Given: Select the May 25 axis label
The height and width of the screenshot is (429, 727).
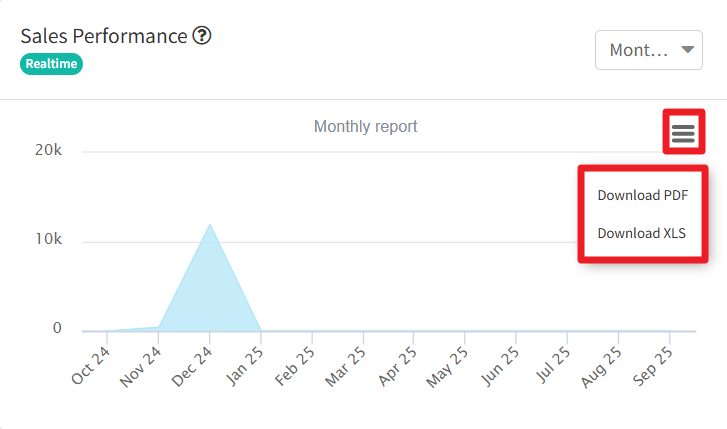Looking at the screenshot, I should [449, 366].
